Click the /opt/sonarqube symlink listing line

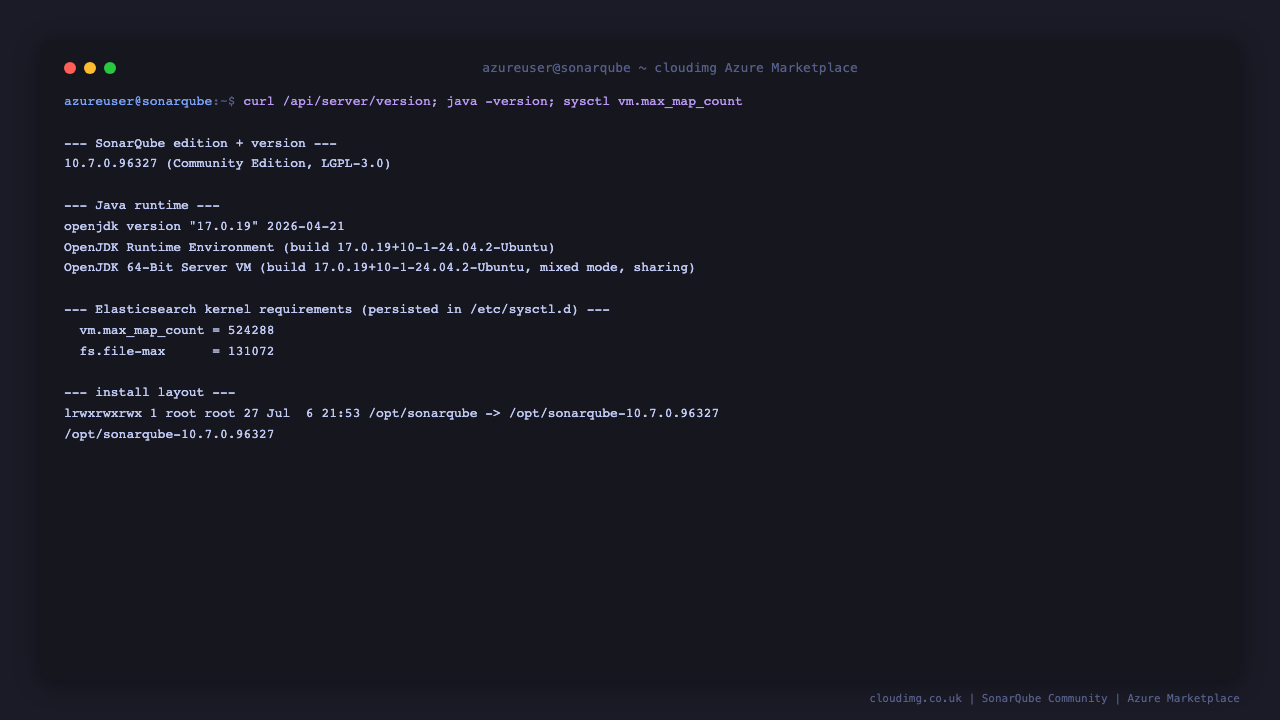click(391, 413)
